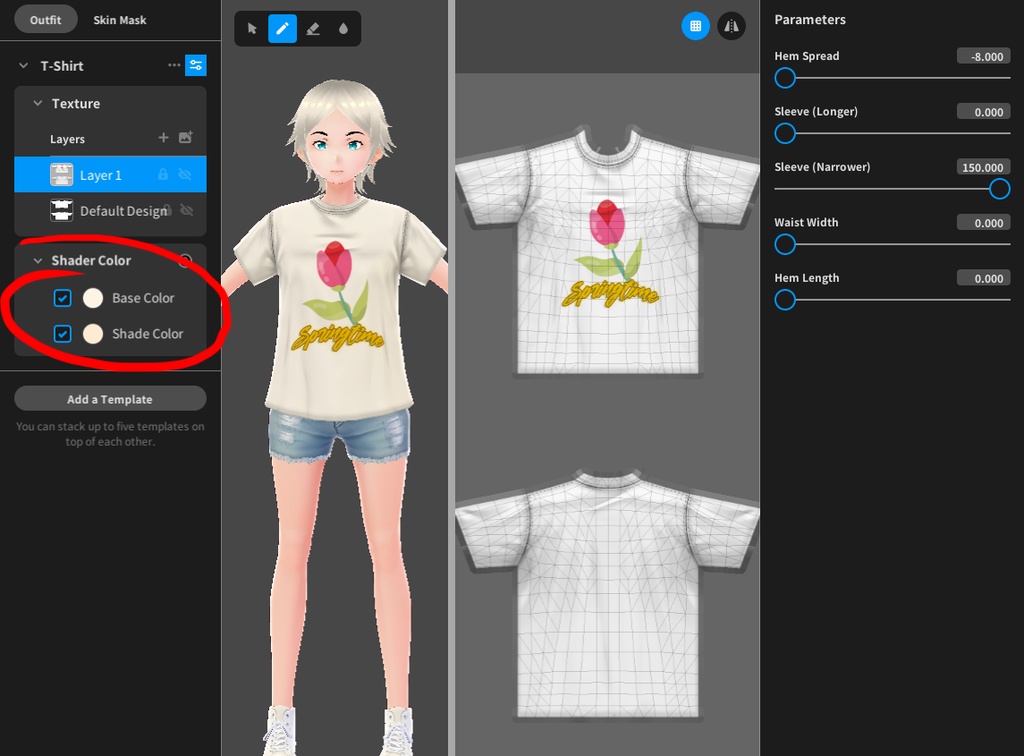The image size is (1024, 756).
Task: Disable the Shade Color checkbox
Action: (x=64, y=333)
